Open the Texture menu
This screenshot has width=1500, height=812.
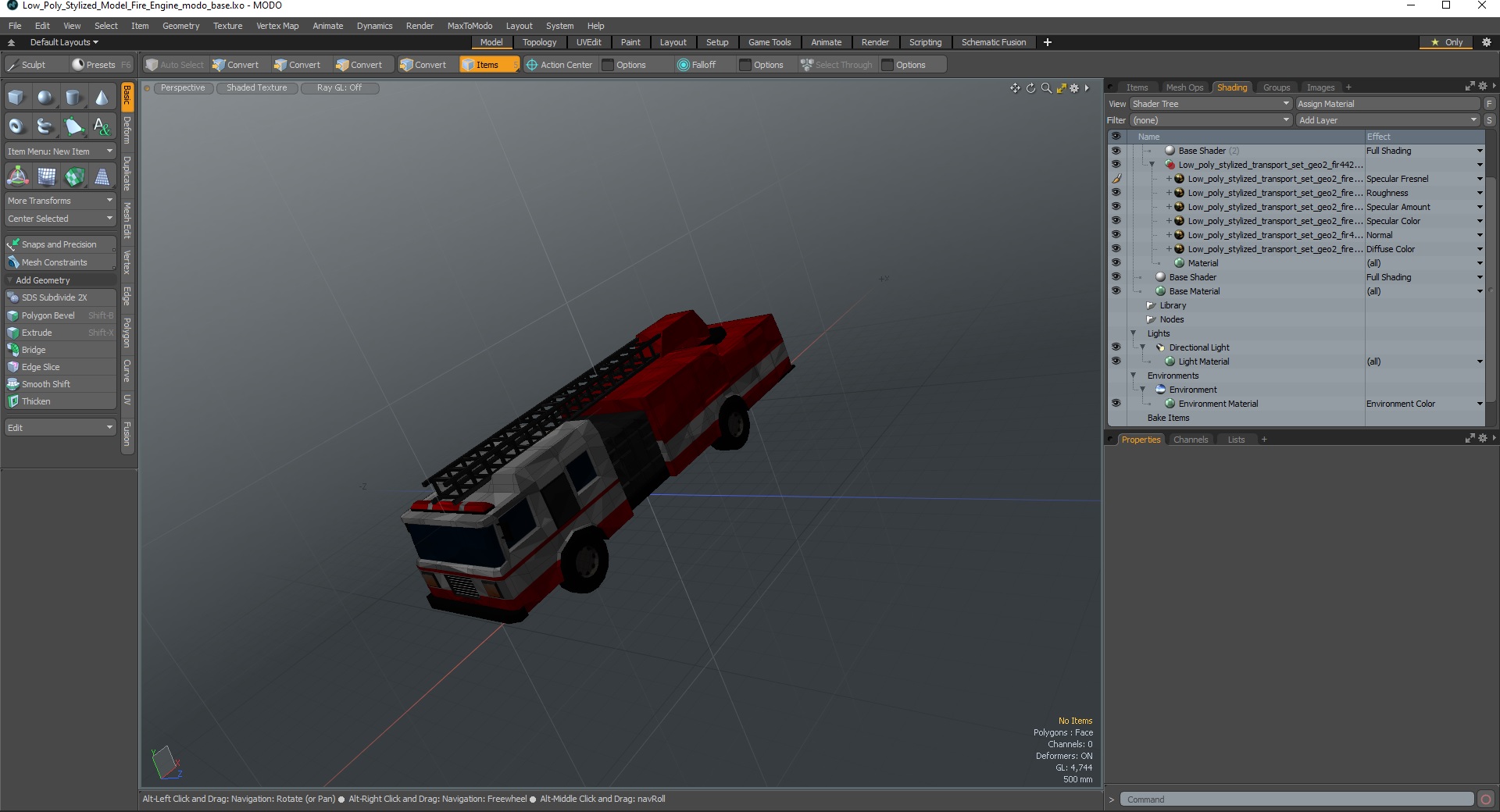coord(228,26)
